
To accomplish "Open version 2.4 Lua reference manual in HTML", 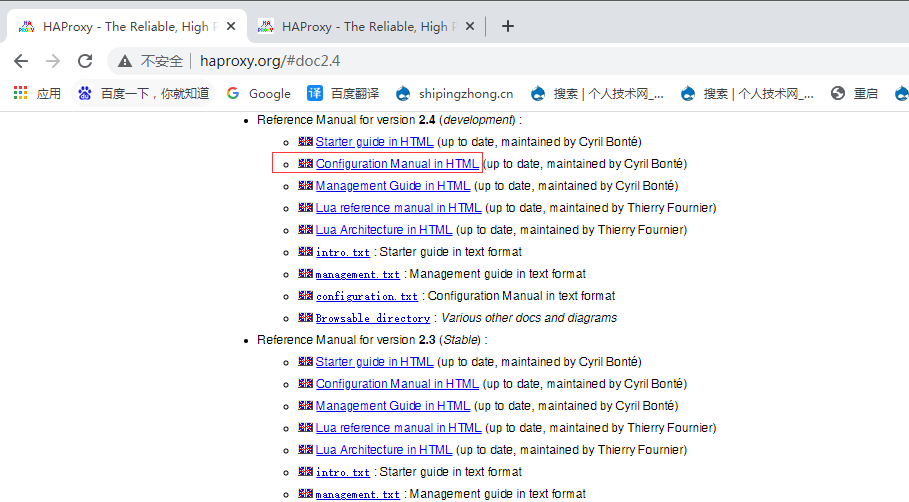I will [x=398, y=208].
